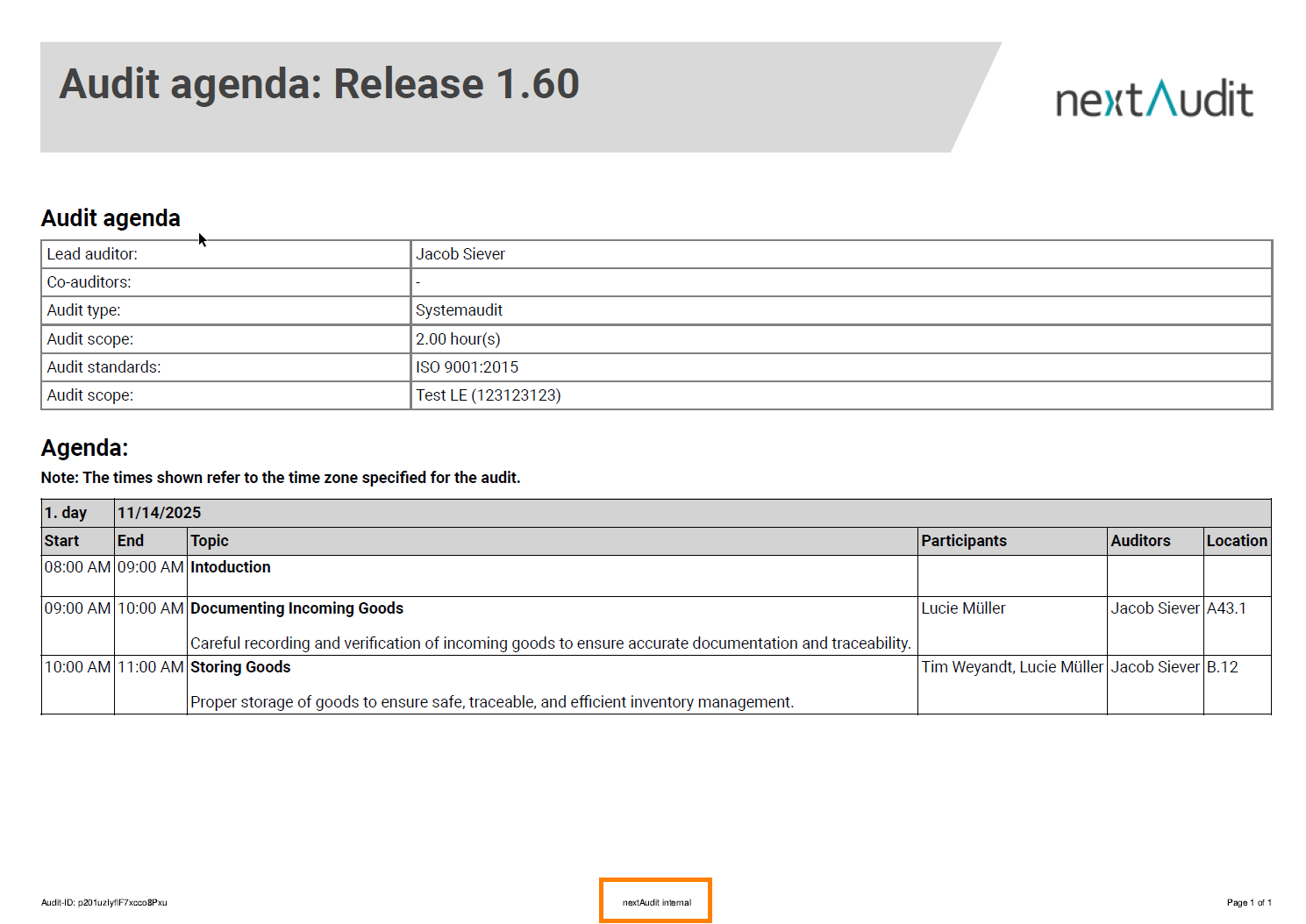The image size is (1306, 924).
Task: Select the date 11/14/2025 cell
Action: click(x=159, y=513)
